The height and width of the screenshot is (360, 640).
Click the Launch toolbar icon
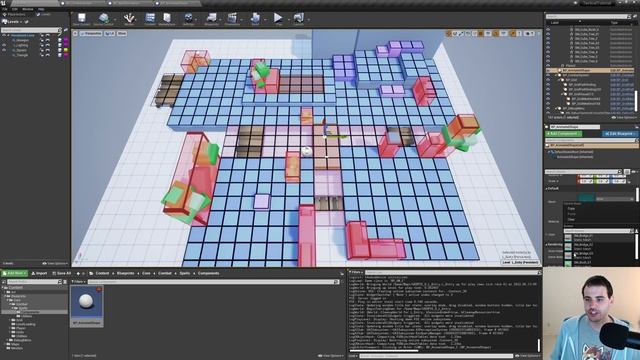(298, 18)
